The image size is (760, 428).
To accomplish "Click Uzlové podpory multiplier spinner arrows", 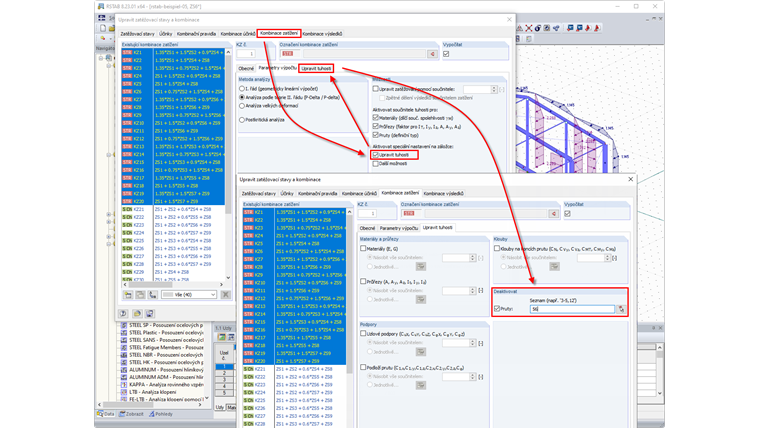I will (x=473, y=343).
